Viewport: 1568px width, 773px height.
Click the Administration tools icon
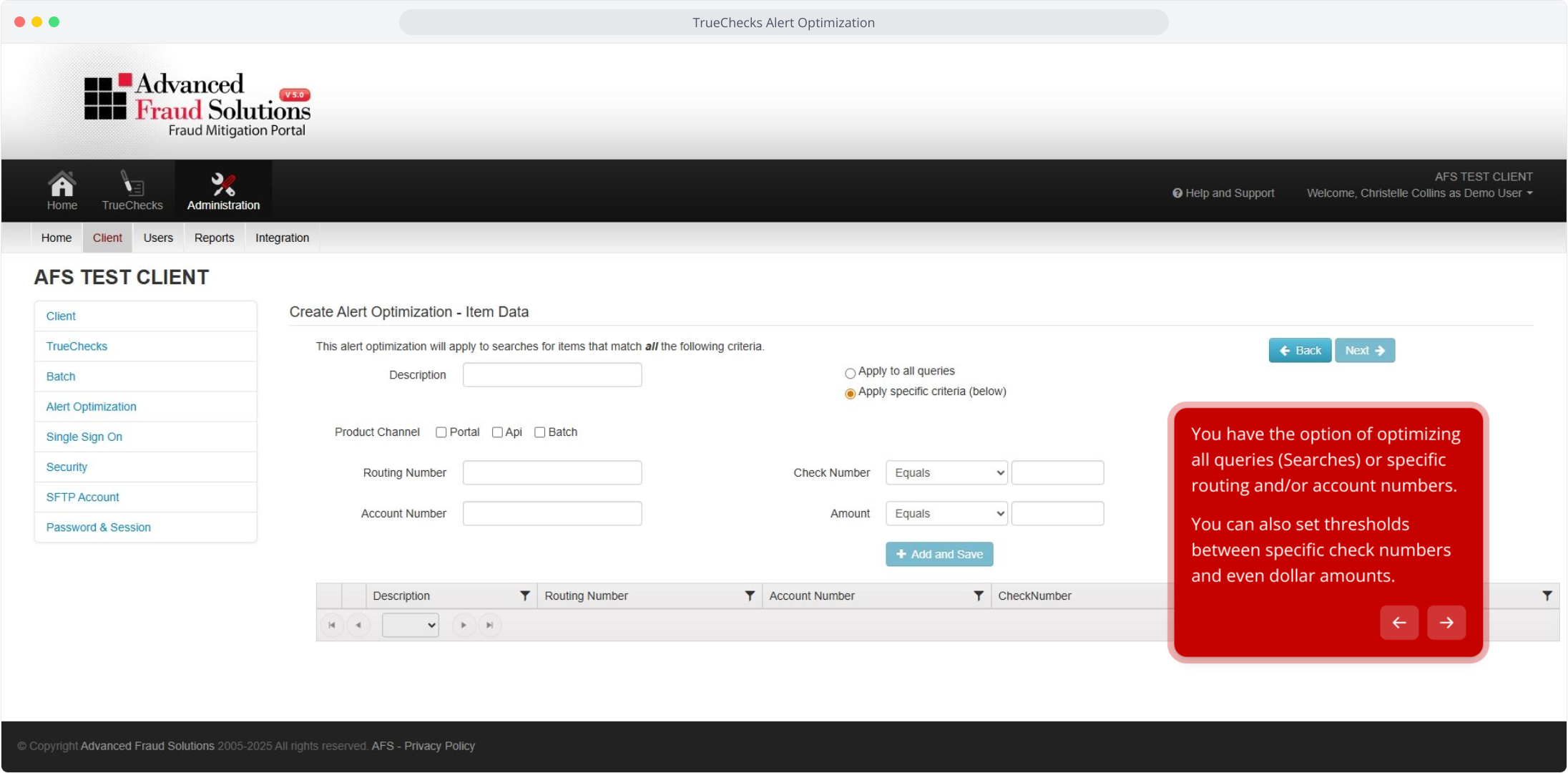click(223, 184)
